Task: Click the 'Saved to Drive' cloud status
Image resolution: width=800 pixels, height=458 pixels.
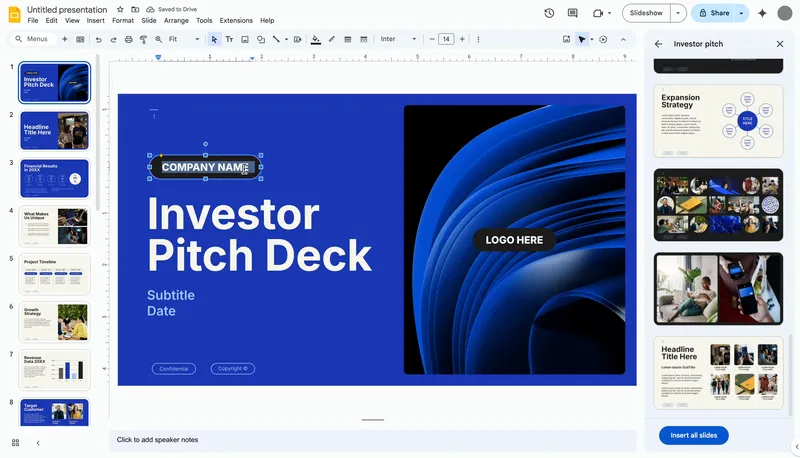Action: click(x=171, y=10)
